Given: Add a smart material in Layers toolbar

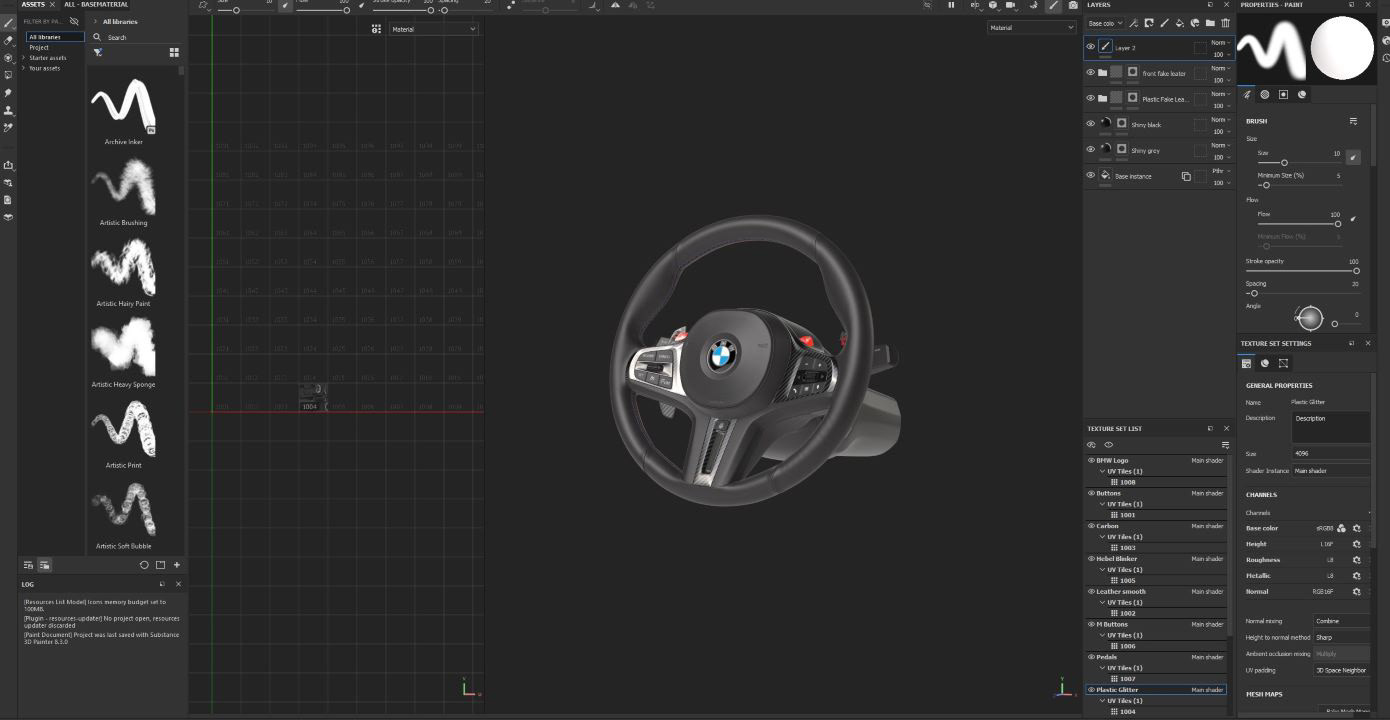Looking at the screenshot, I should pos(1195,23).
